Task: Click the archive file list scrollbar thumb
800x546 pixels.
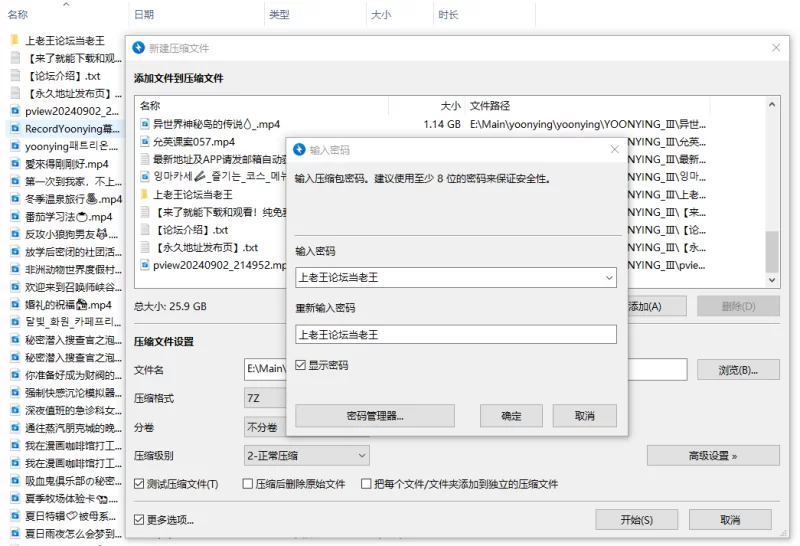Action: click(772, 252)
